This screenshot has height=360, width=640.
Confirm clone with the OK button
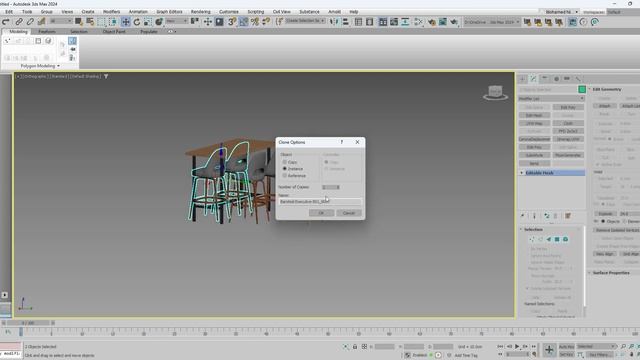click(321, 213)
